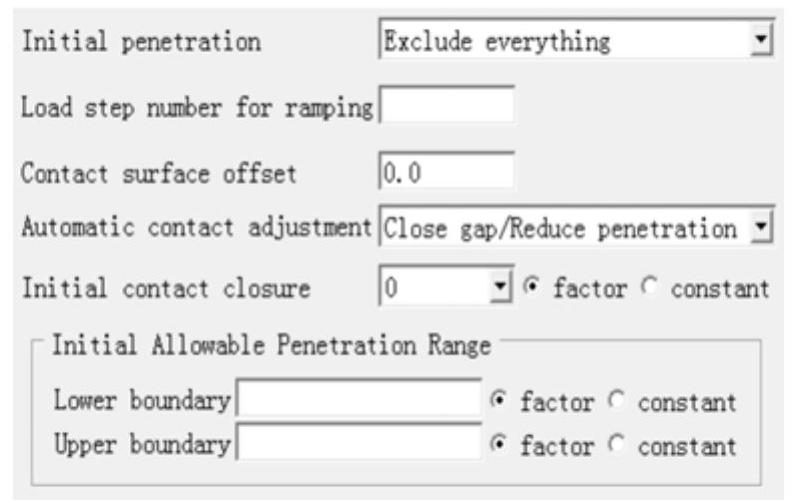
Task: Expand the Initial contact closure arrow button
Action: pyautogui.click(x=503, y=289)
